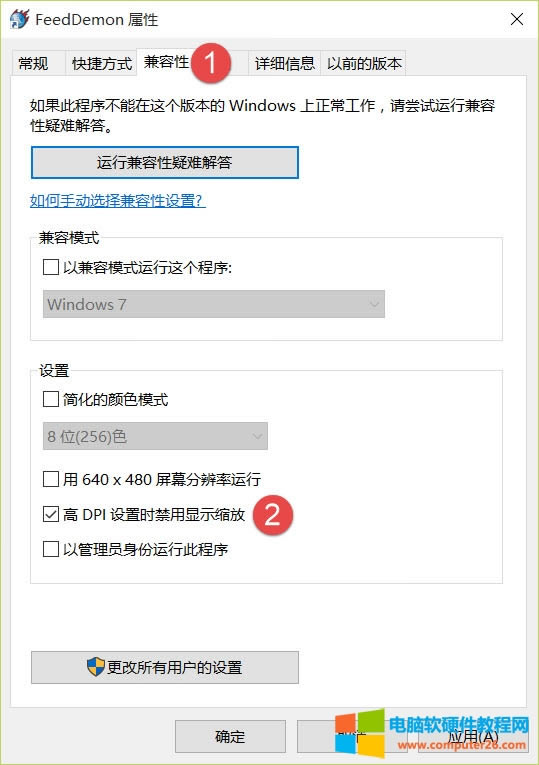Click the red circle marker numbered 2
The width and height of the screenshot is (539, 765).
(x=273, y=515)
